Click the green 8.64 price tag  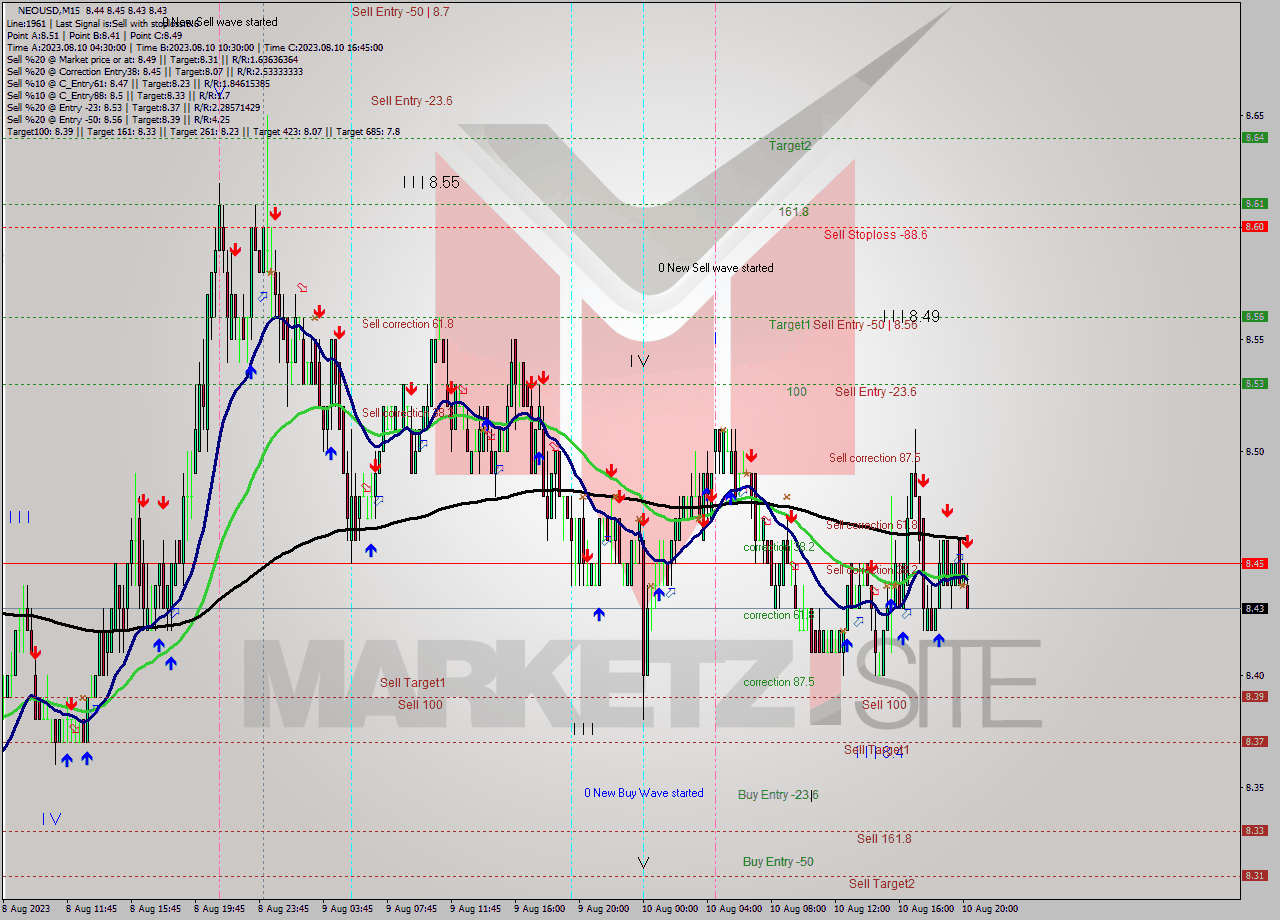point(1255,138)
